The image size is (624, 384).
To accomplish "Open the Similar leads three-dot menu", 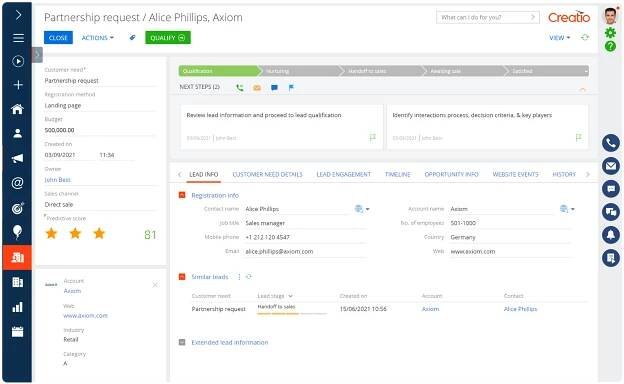I will tap(239, 277).
